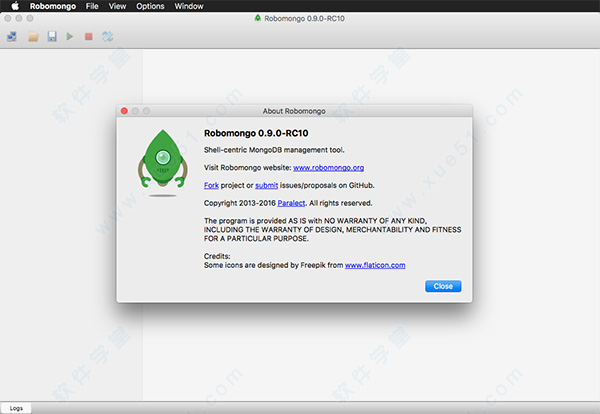
Task: Click the Rotate orientation toolbar icon
Action: point(107,37)
